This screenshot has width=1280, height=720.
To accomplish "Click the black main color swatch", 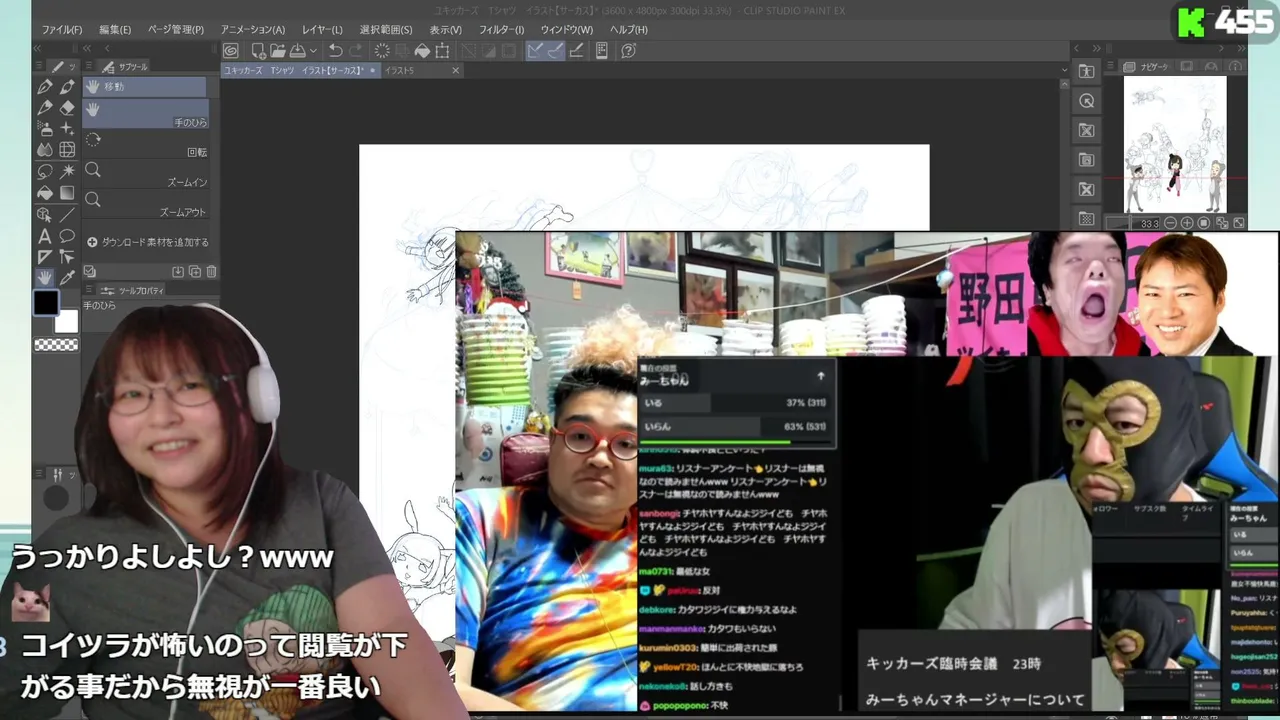I will (x=46, y=303).
